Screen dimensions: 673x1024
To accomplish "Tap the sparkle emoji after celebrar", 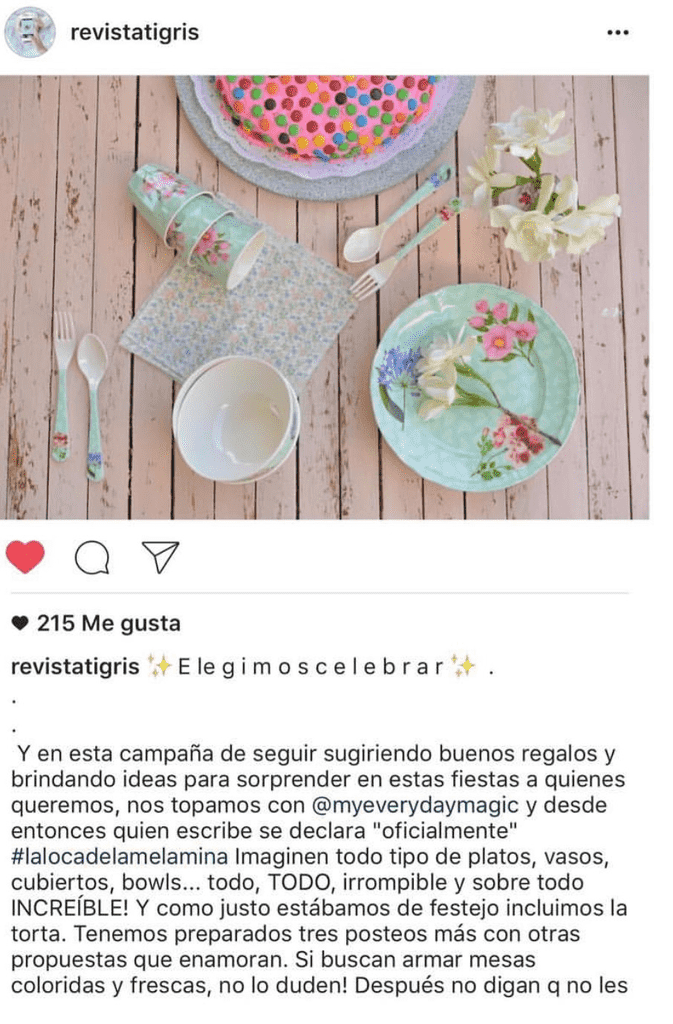I will click(x=465, y=667).
